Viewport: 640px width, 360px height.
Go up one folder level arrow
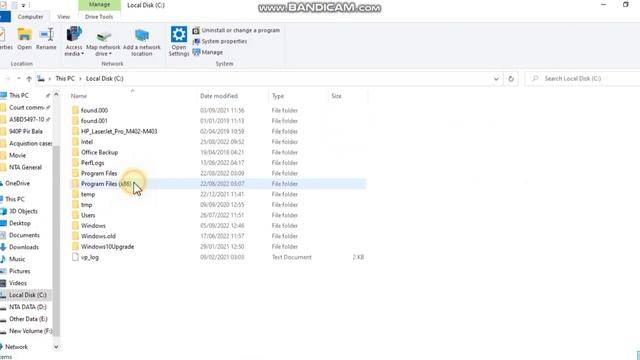click(x=29, y=78)
